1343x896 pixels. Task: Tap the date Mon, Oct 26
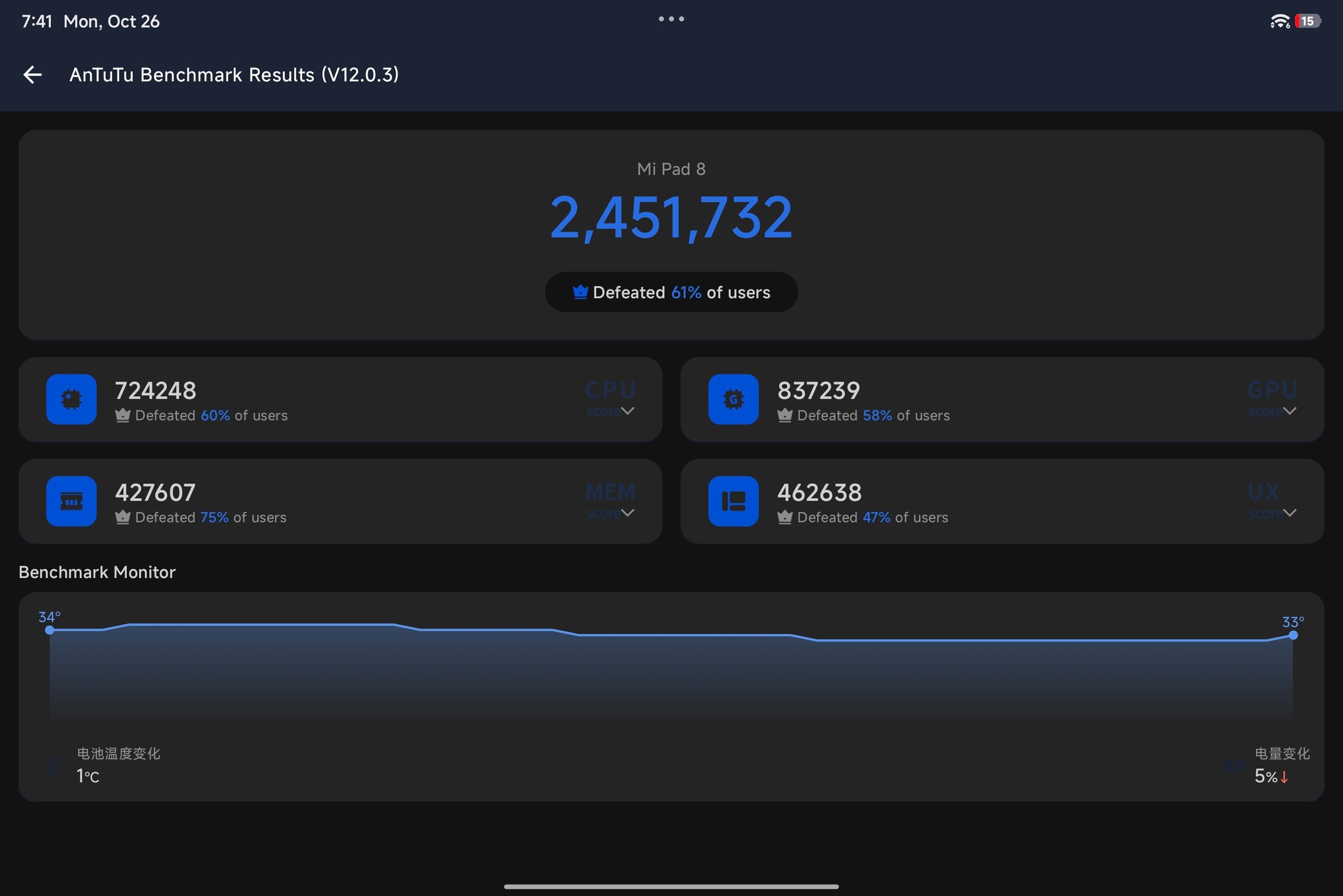[112, 21]
